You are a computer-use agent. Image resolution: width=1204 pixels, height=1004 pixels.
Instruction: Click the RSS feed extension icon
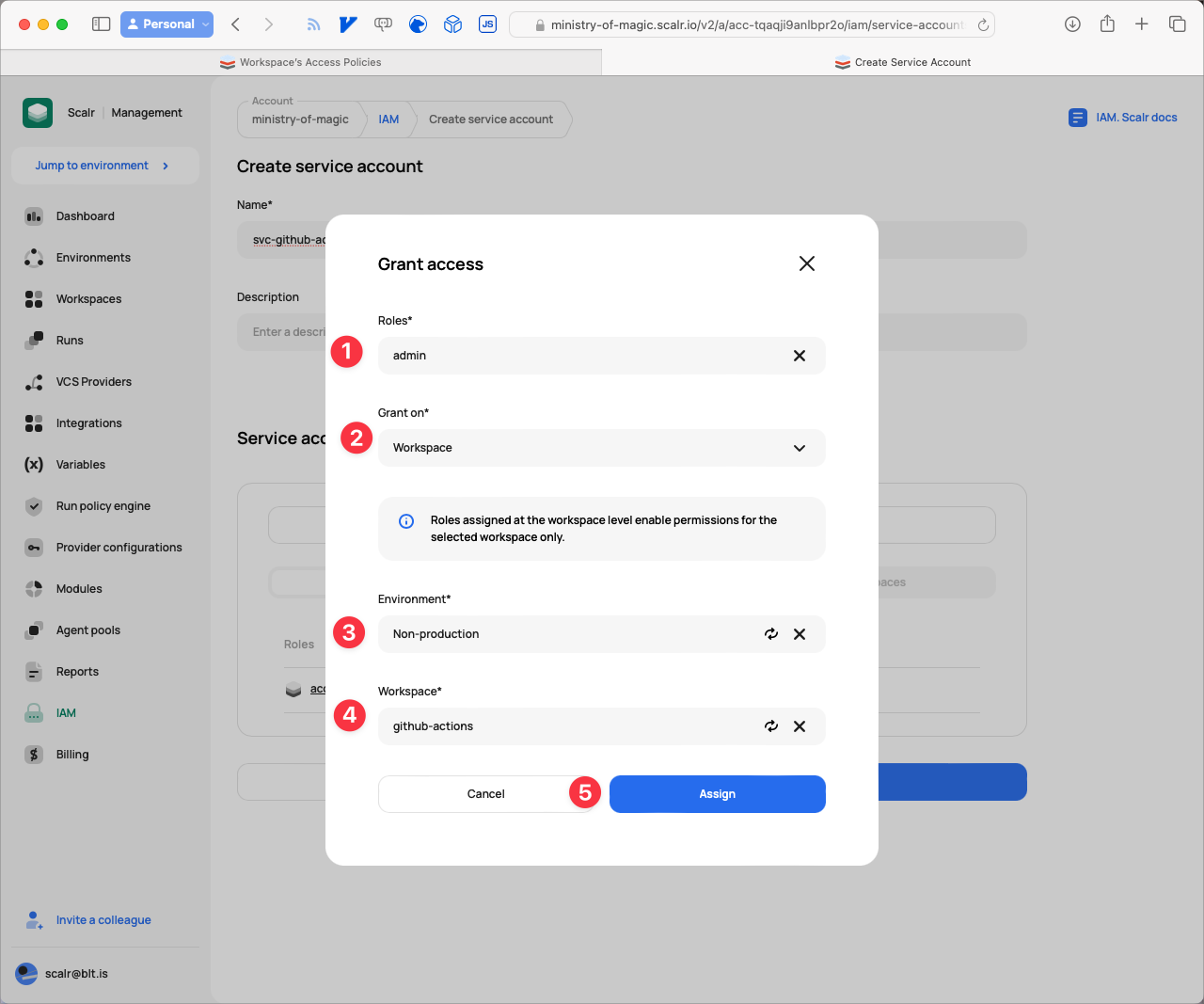tap(313, 24)
